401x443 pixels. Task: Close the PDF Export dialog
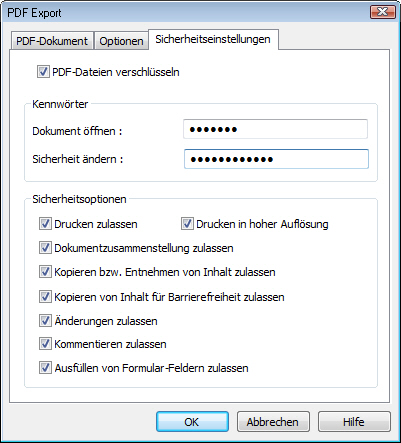pos(382,12)
